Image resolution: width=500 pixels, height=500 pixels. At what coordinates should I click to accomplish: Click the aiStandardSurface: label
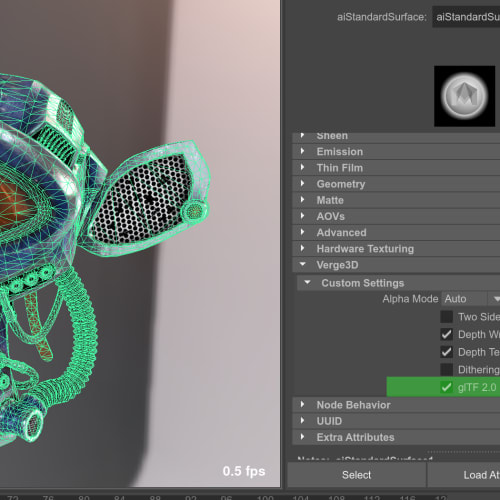click(x=382, y=17)
